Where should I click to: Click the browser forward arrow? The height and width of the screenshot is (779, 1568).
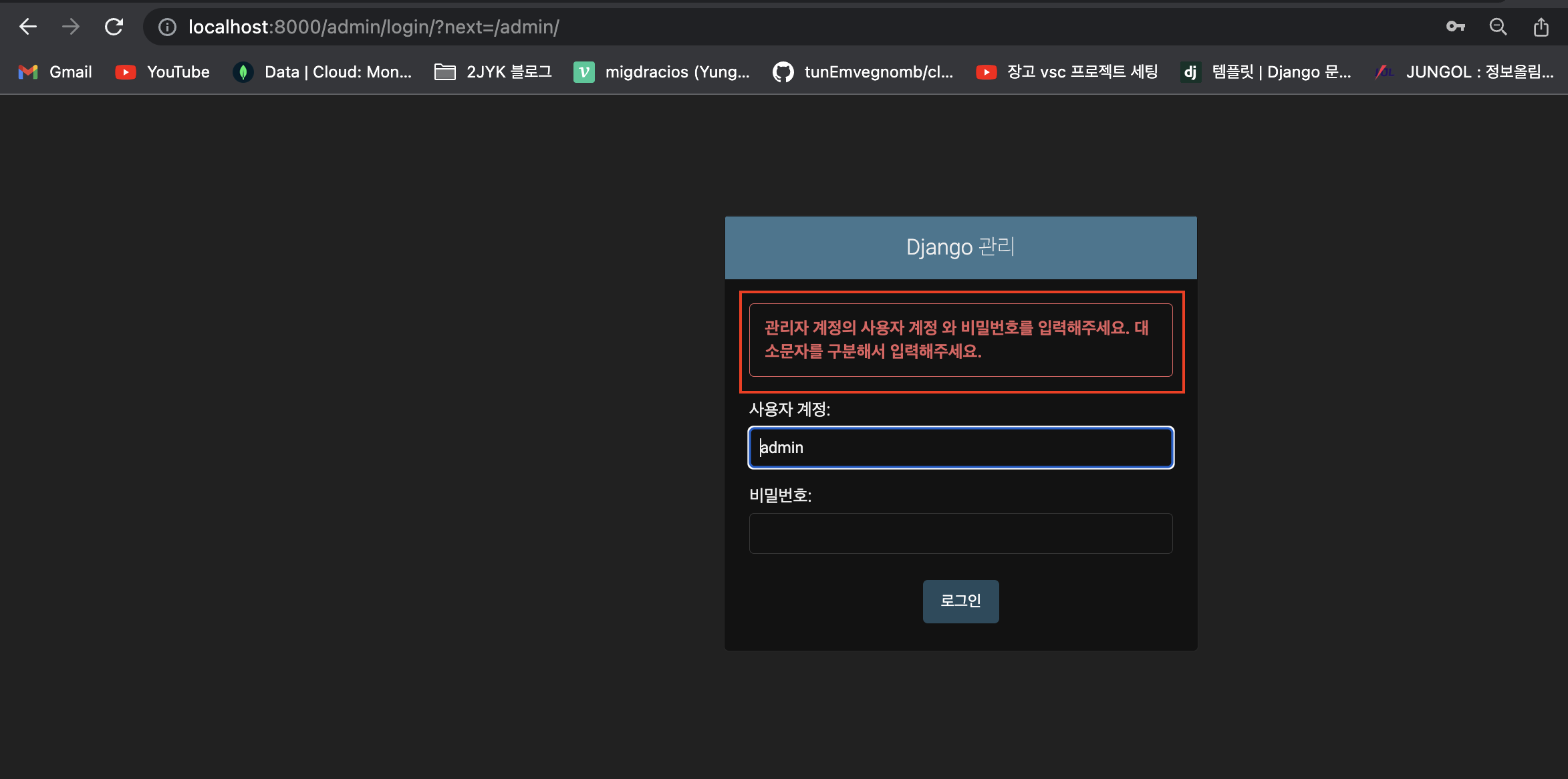[70, 27]
